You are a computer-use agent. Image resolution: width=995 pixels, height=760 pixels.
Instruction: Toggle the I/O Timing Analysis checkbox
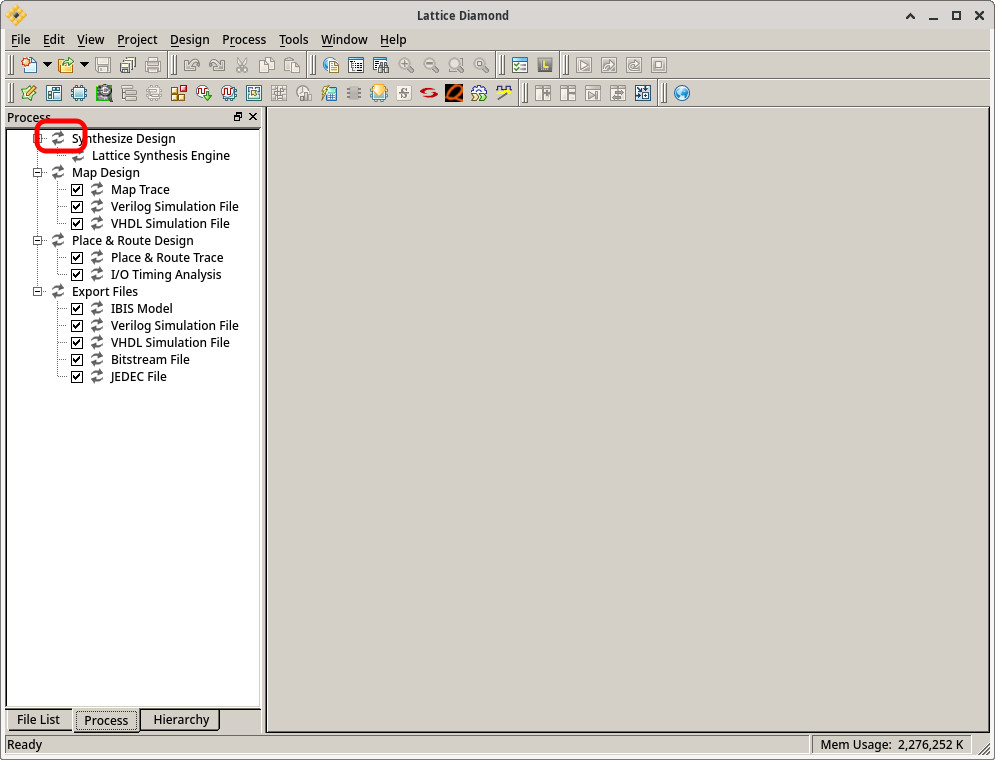pos(77,275)
